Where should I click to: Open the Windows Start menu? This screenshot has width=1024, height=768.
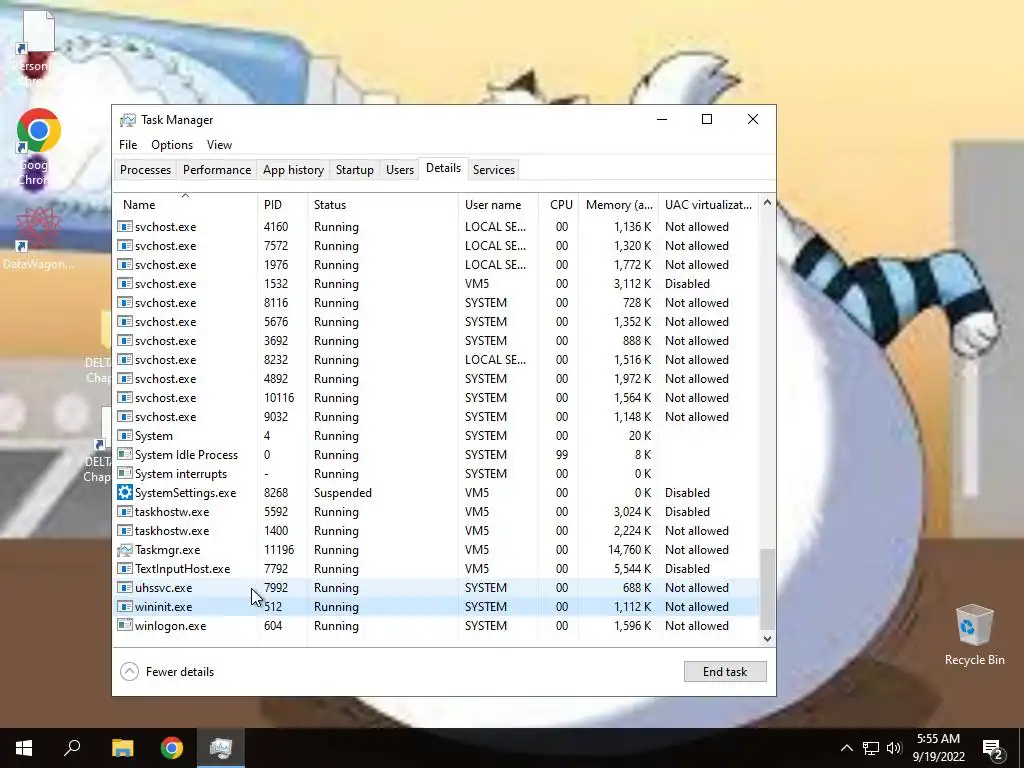pos(24,748)
